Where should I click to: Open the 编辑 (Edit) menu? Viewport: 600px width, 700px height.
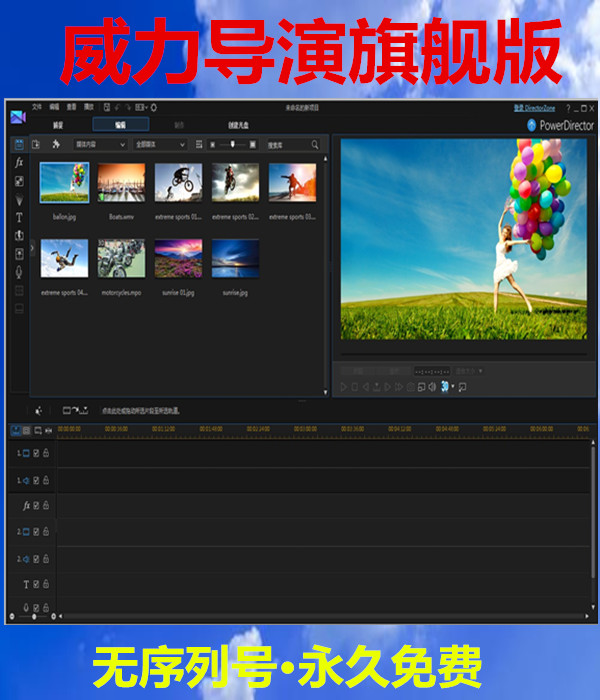54,107
